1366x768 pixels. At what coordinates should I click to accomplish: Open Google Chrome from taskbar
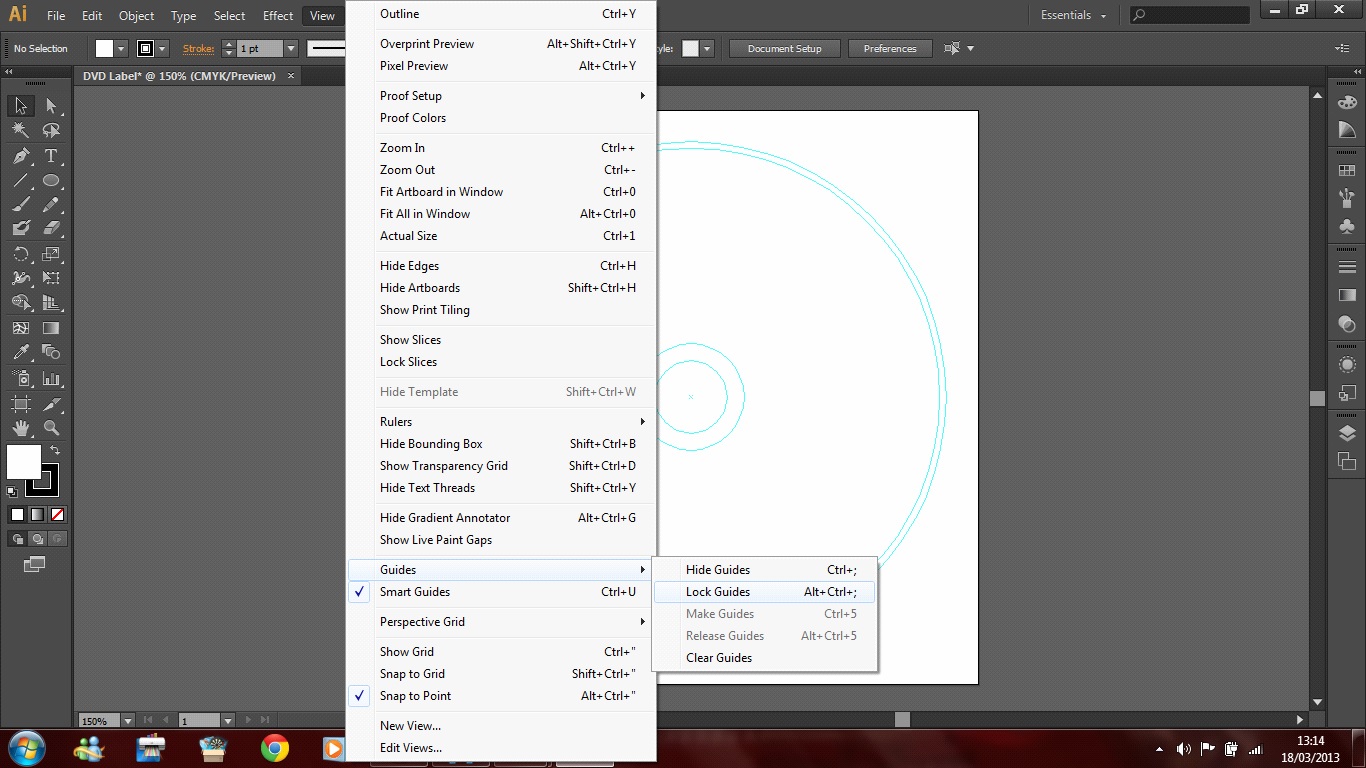click(x=275, y=747)
